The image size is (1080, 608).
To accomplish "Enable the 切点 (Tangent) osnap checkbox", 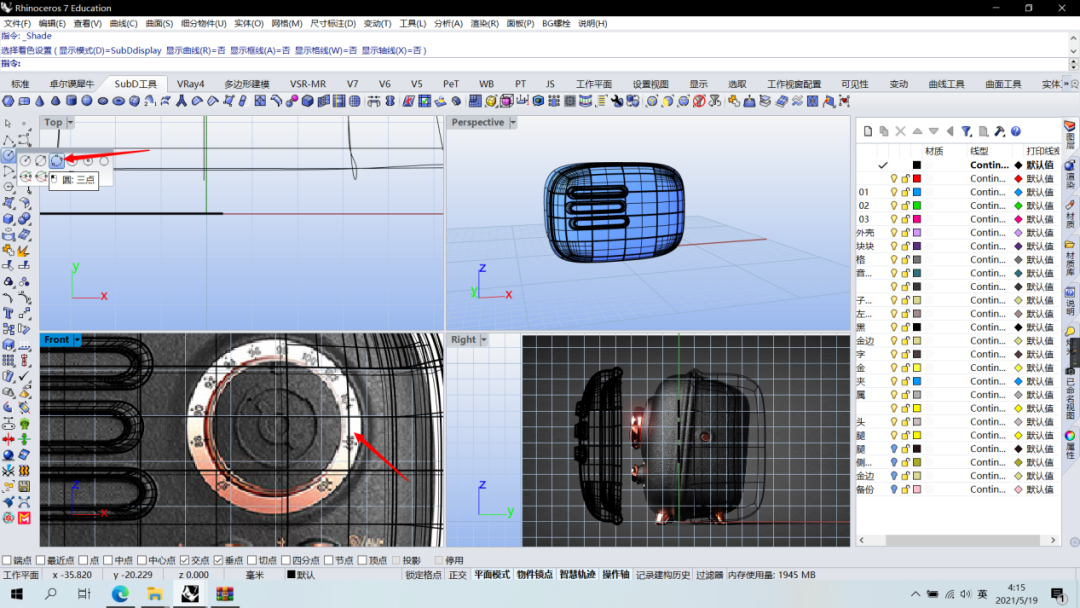I will (x=251, y=560).
